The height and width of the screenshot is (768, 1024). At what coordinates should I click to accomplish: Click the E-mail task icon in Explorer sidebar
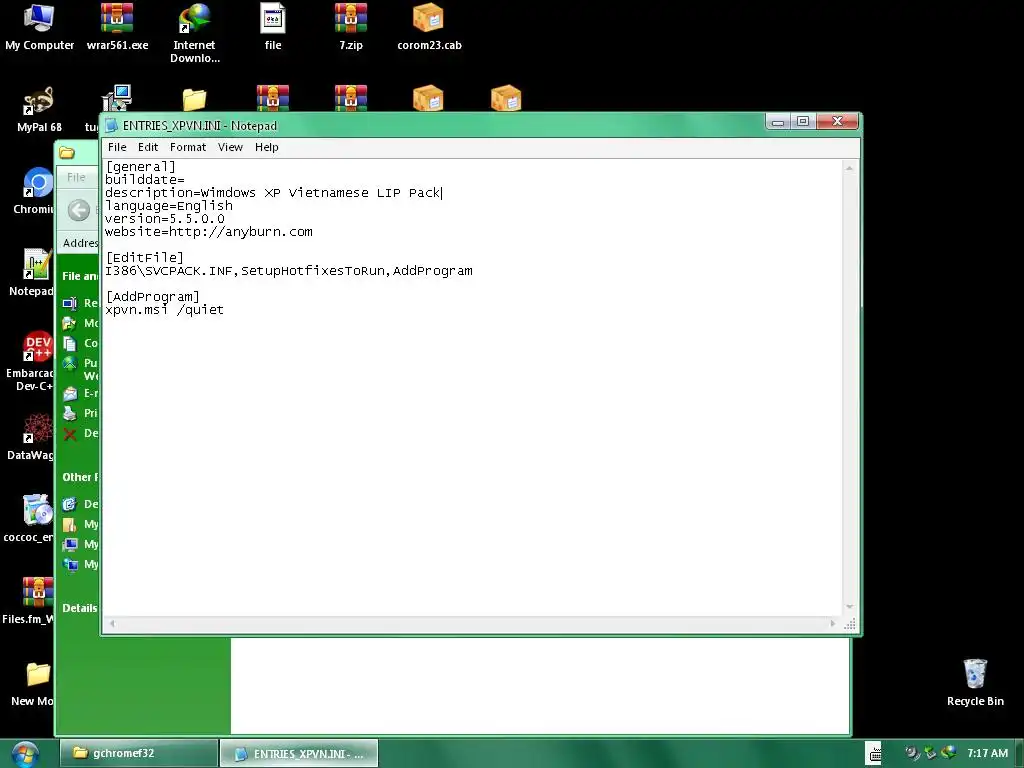70,394
